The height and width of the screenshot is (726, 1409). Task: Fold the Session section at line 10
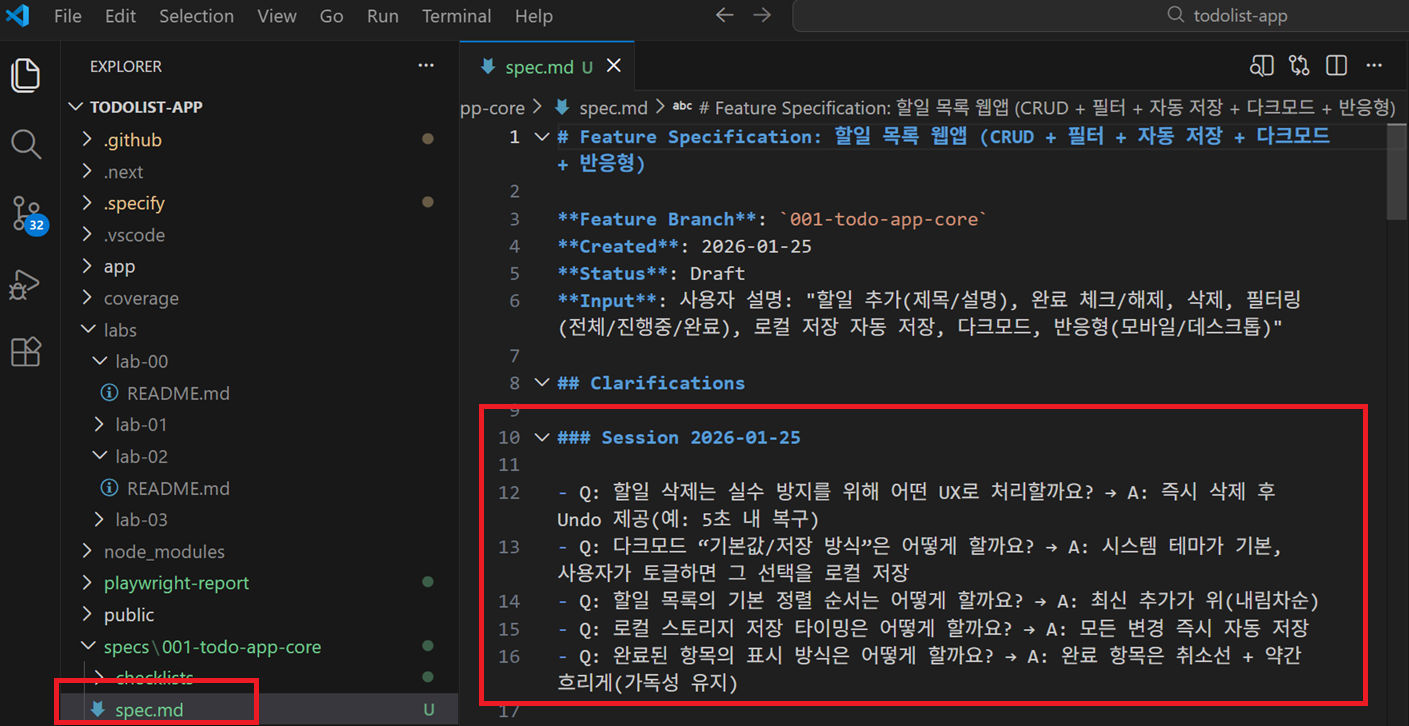541,437
